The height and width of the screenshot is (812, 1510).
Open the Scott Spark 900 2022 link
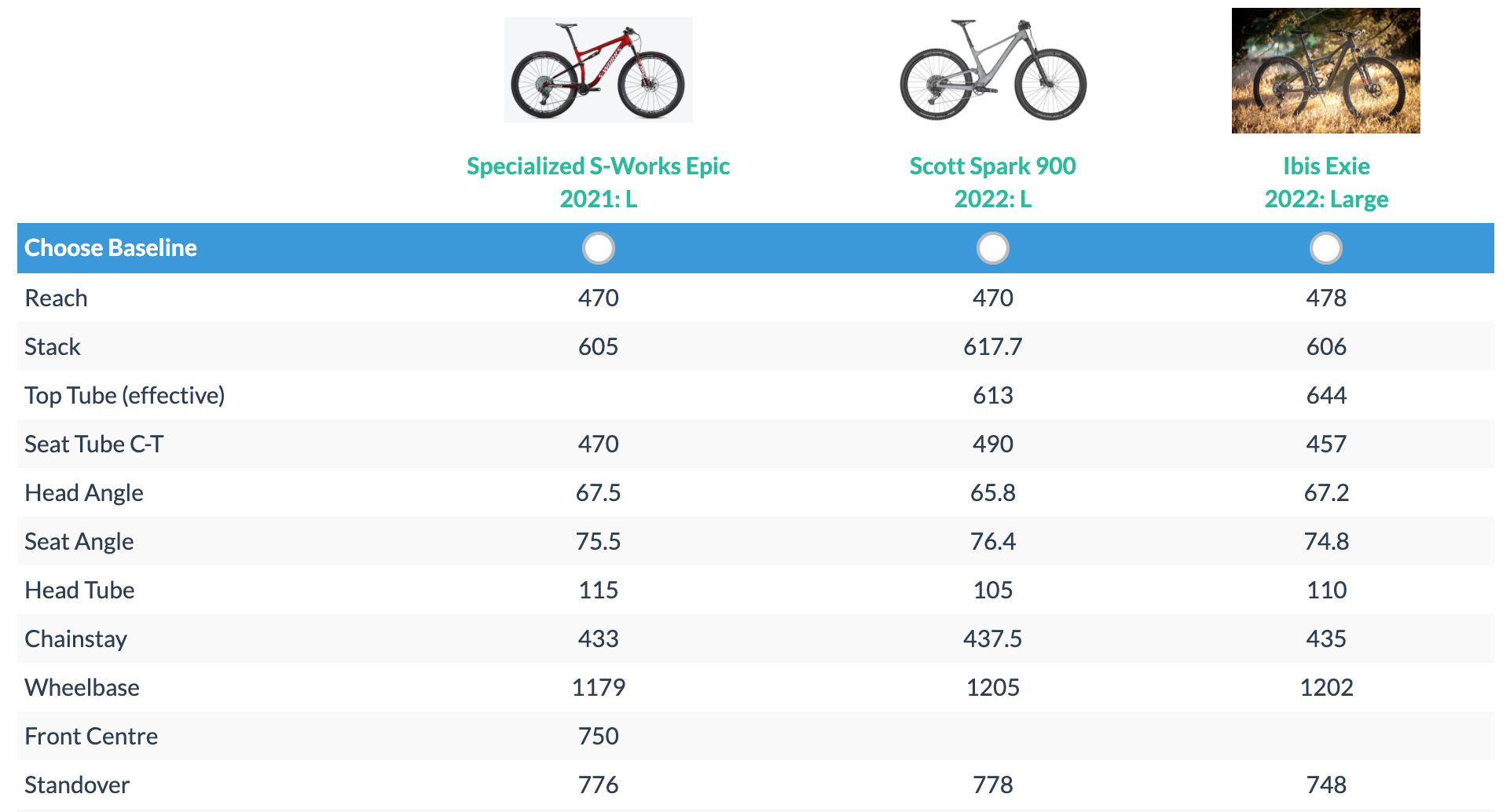(x=992, y=182)
